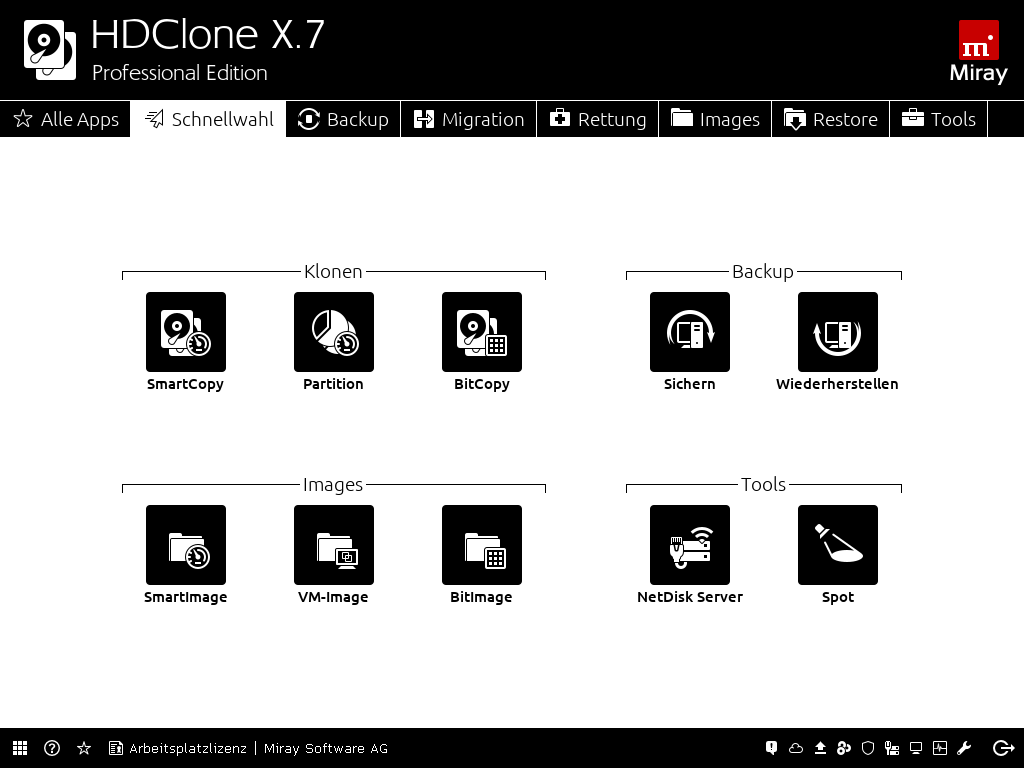
Task: Launch the VM-Image tool
Action: tap(334, 545)
